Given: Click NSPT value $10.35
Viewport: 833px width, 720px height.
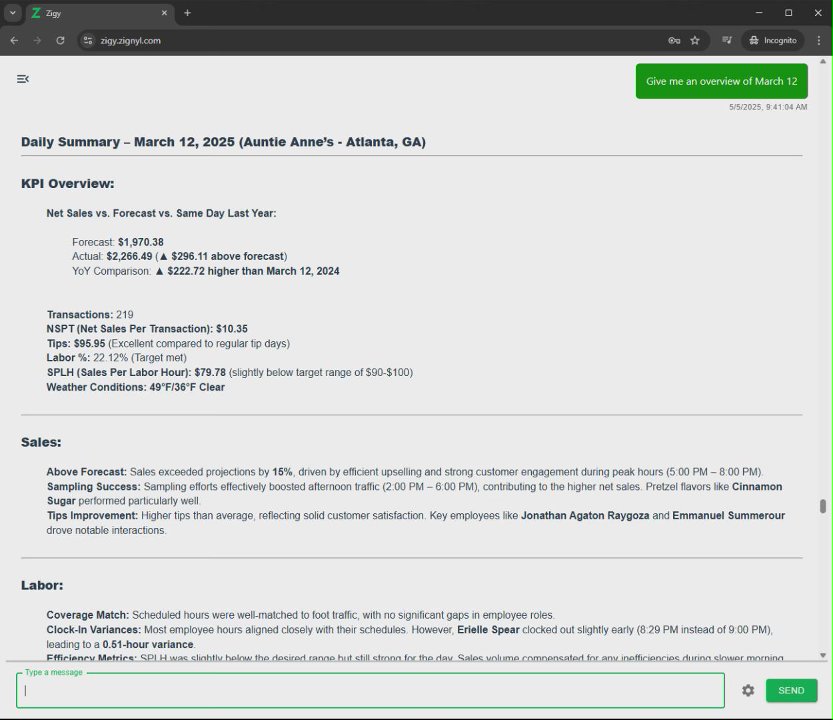Looking at the screenshot, I should coord(232,329).
